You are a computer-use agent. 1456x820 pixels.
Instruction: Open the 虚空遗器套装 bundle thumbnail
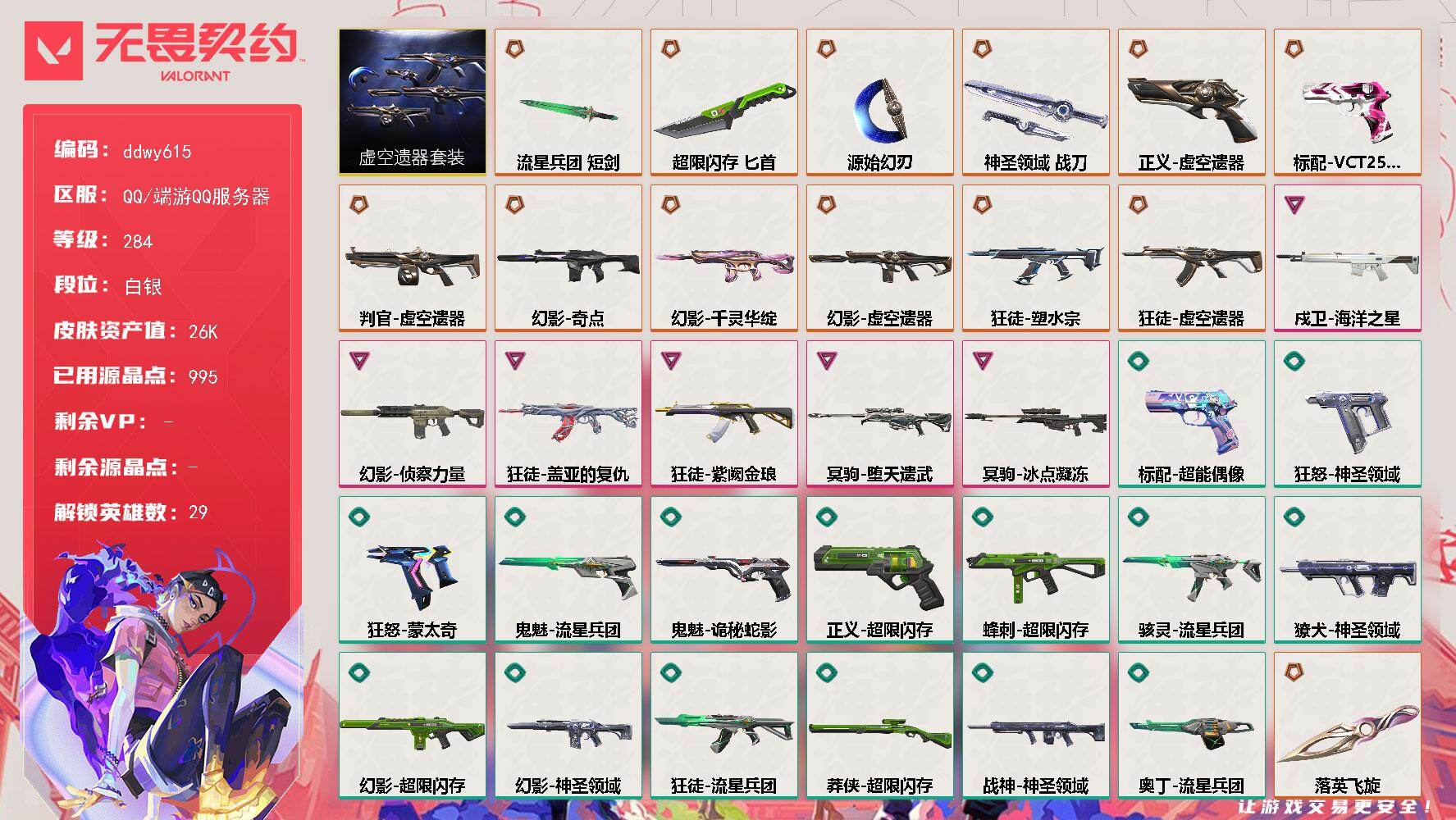[412, 102]
